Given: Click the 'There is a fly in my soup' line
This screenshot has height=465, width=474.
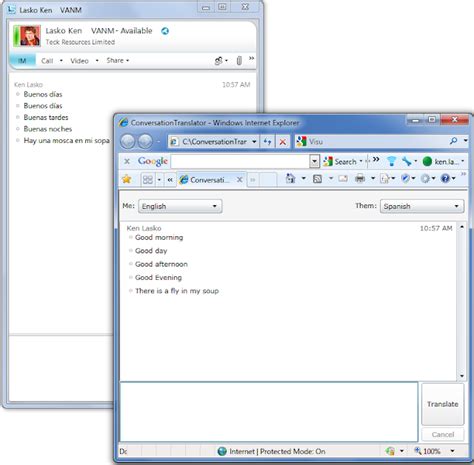Looking at the screenshot, I should pos(177,291).
